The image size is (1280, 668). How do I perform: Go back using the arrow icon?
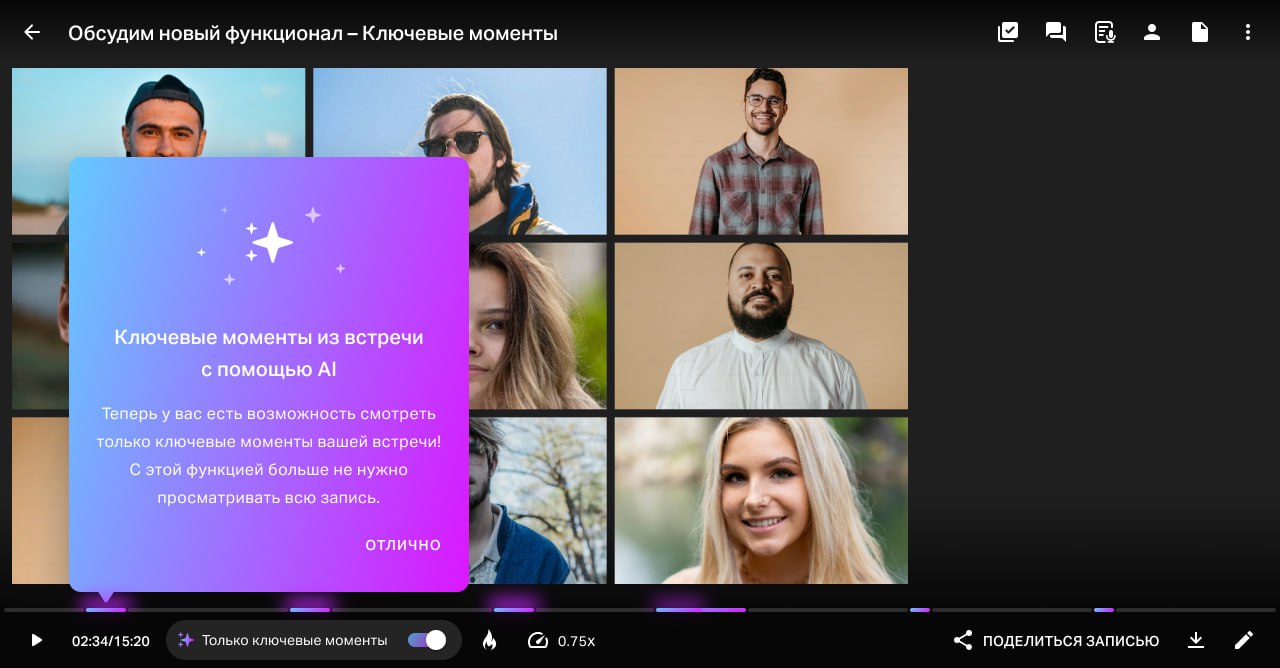(32, 31)
